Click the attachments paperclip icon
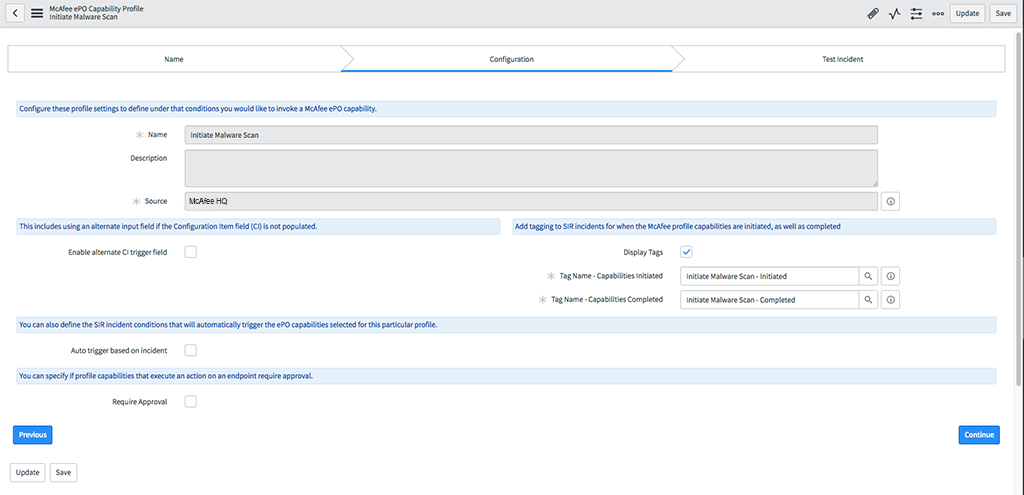1024x495 pixels. (872, 13)
